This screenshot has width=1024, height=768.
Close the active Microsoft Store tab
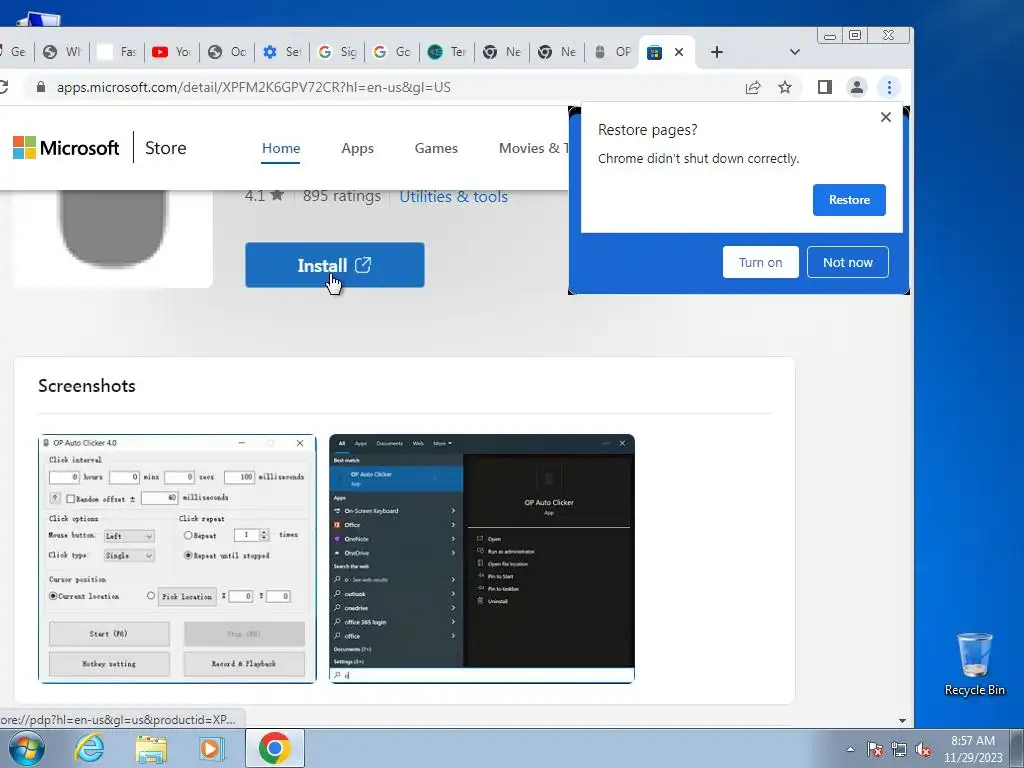tap(679, 52)
